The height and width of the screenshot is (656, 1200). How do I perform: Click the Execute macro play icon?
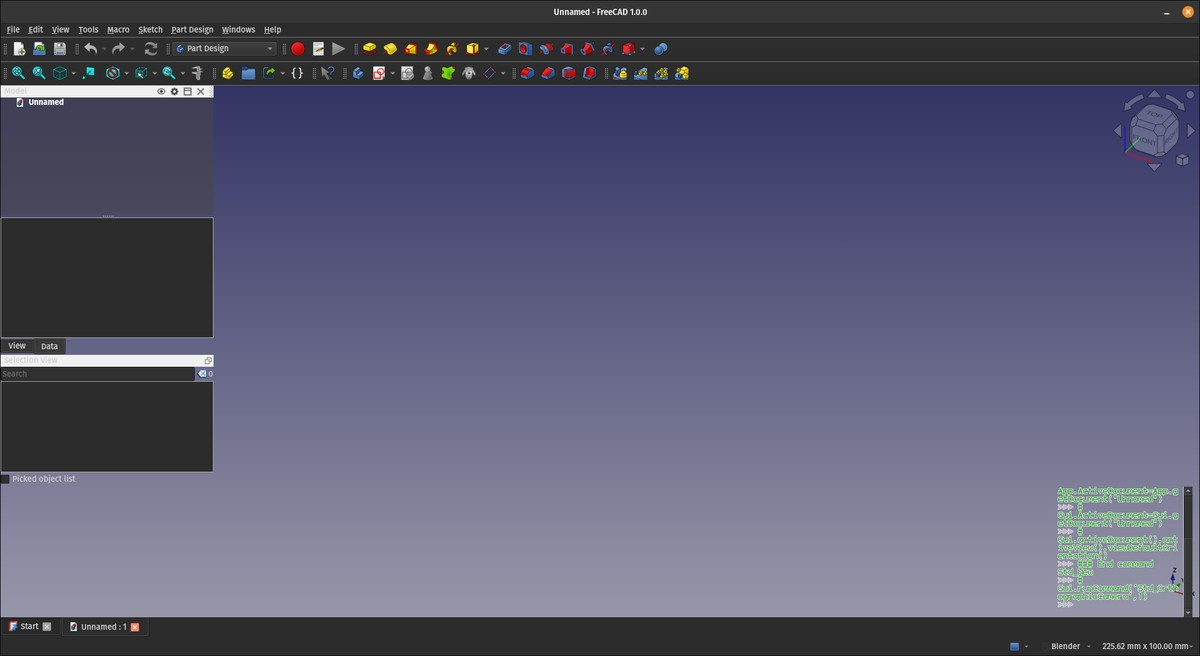pyautogui.click(x=339, y=48)
